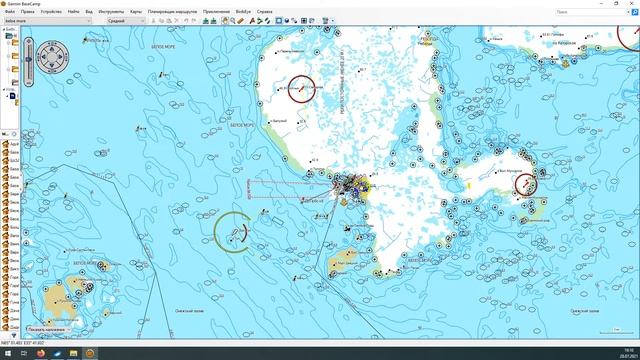Click zoom out at bottom of zoom slider

tap(29, 82)
